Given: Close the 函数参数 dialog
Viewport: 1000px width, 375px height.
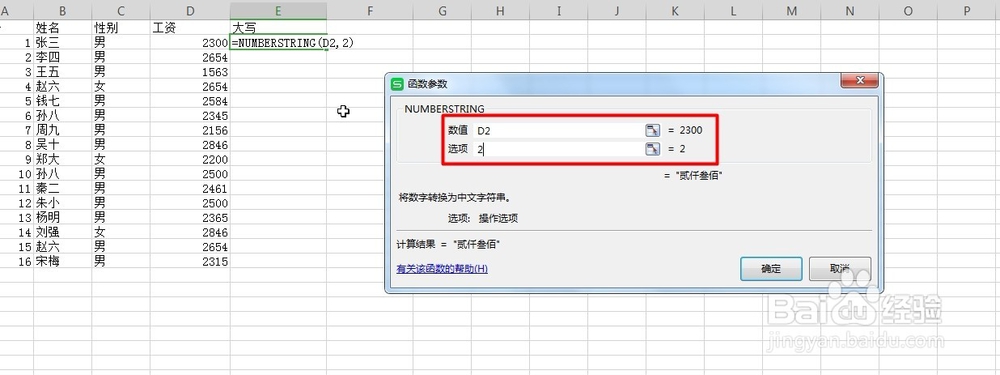Looking at the screenshot, I should (x=860, y=81).
